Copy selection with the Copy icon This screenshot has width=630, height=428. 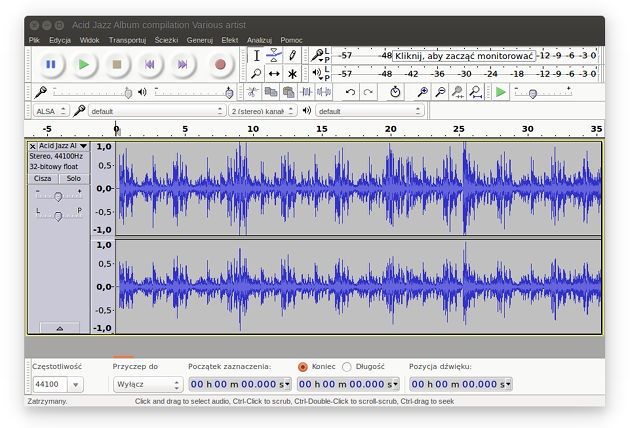tap(270, 92)
